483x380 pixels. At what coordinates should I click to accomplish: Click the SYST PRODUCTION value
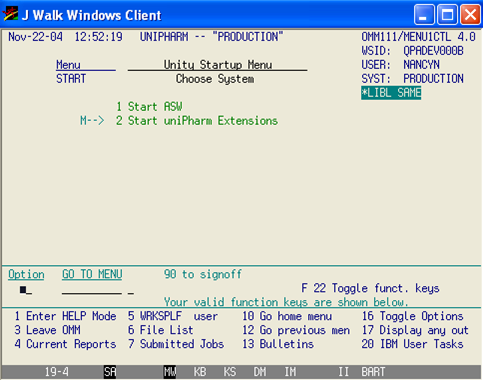[433, 79]
